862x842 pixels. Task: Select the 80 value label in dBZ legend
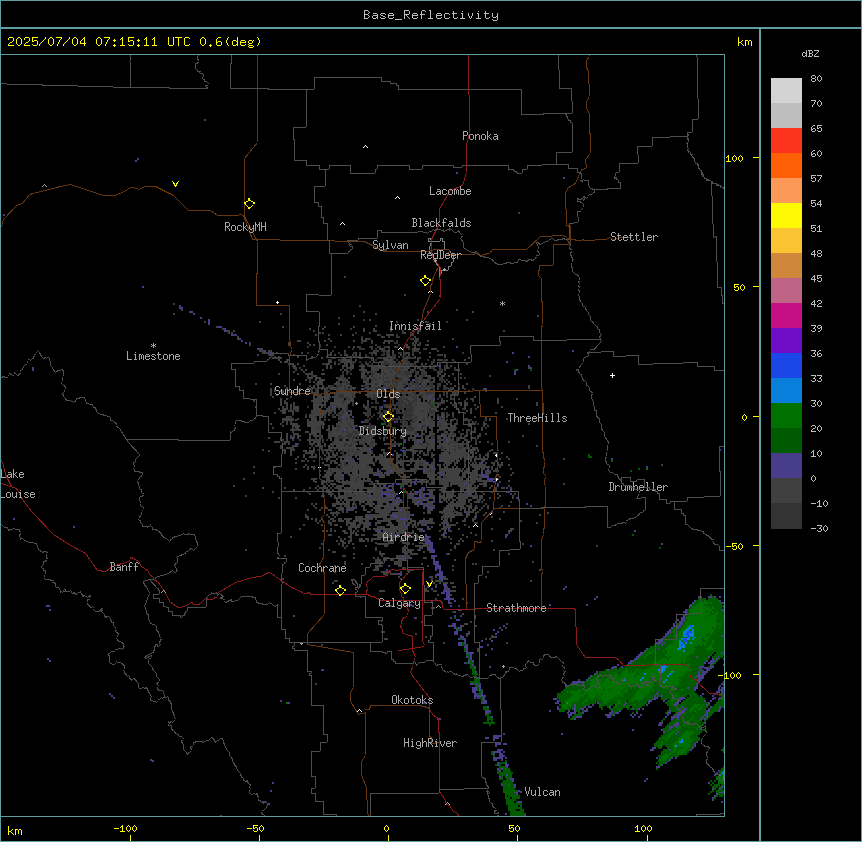click(816, 79)
